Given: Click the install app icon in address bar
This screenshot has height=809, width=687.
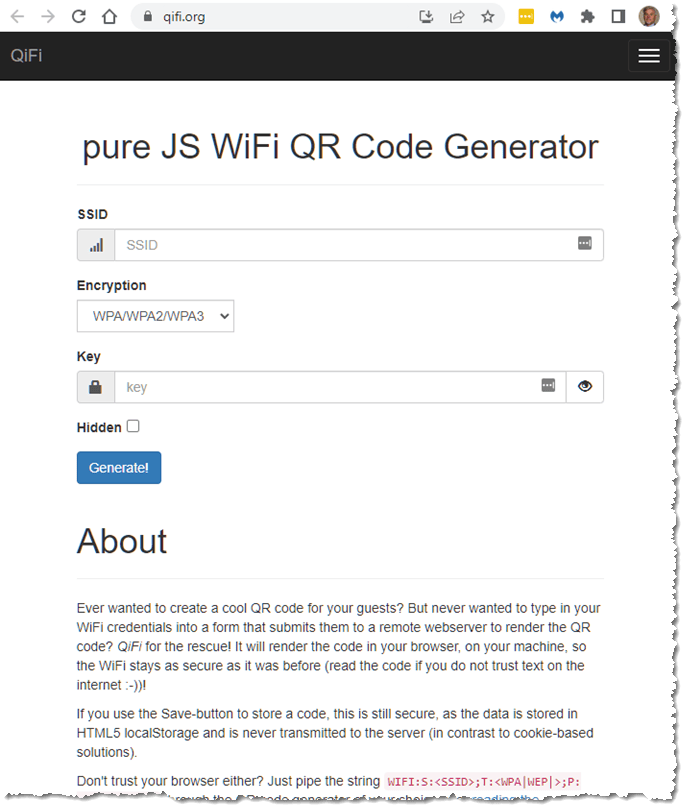Looking at the screenshot, I should [x=426, y=16].
